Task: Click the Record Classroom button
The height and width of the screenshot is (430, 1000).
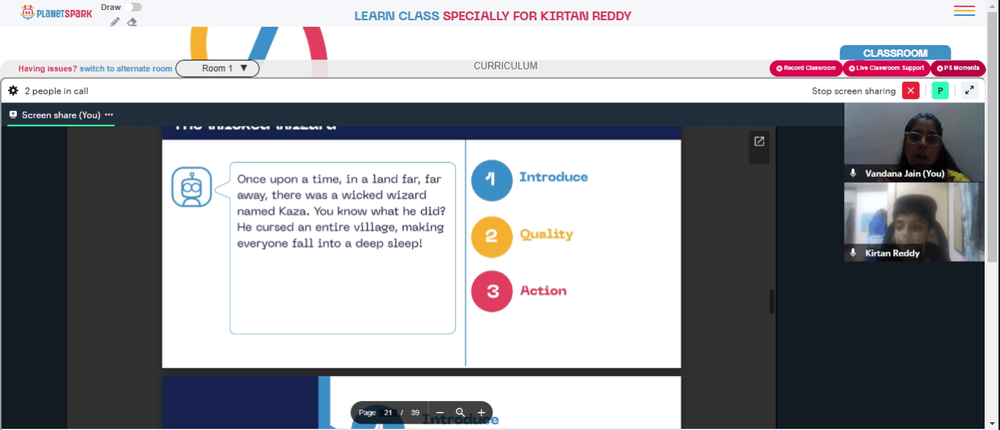Action: [x=806, y=68]
